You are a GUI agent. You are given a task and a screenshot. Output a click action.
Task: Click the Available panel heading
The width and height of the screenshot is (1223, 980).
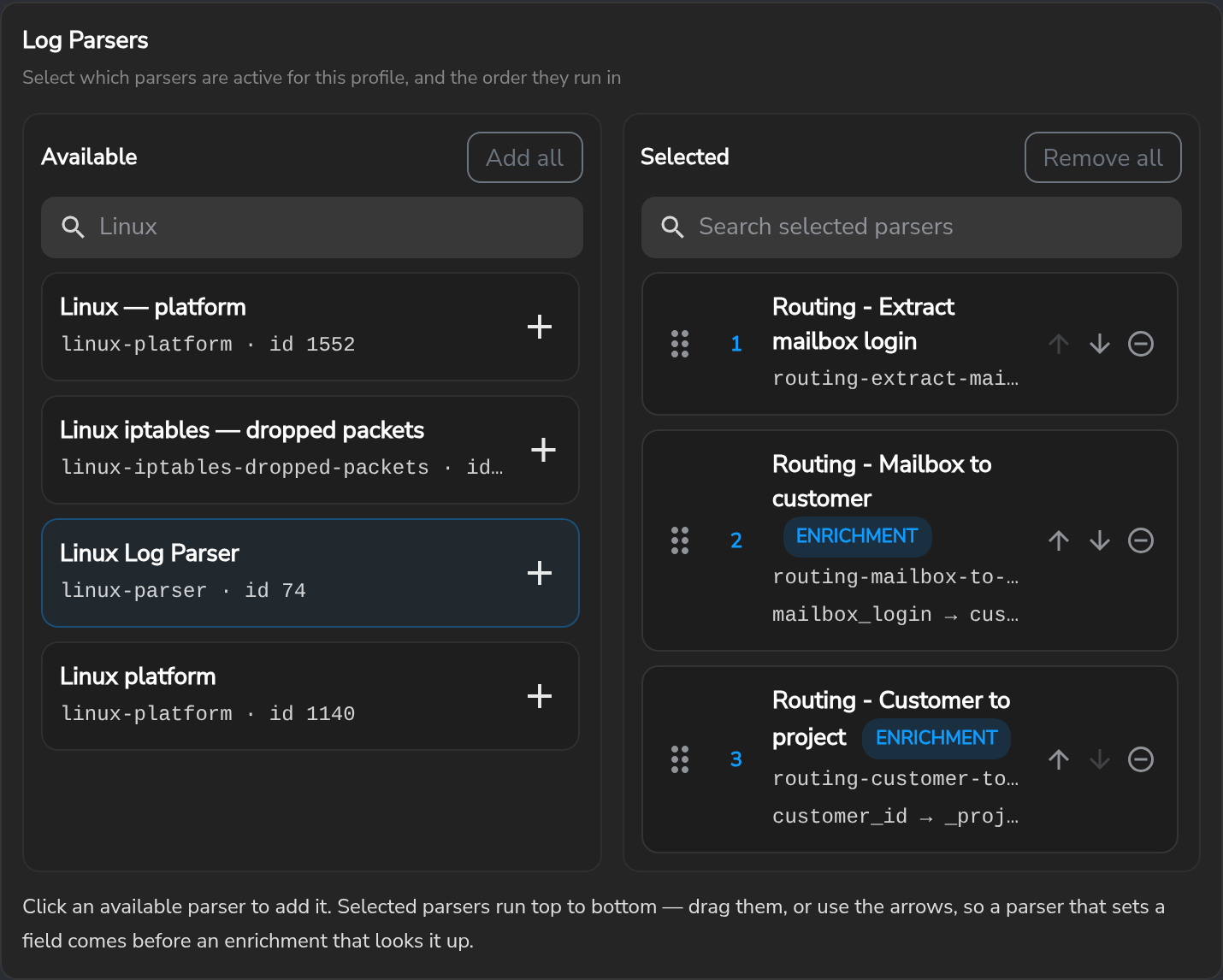(90, 157)
